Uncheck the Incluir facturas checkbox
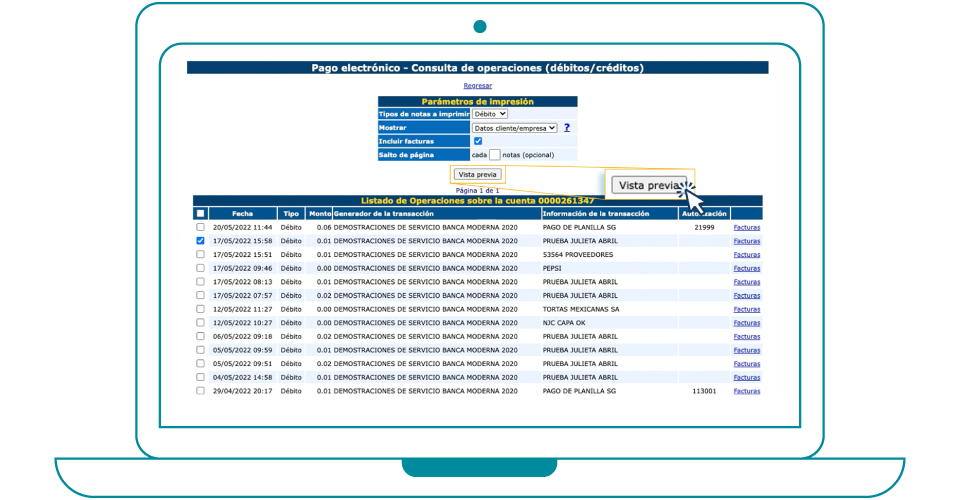 (478, 141)
